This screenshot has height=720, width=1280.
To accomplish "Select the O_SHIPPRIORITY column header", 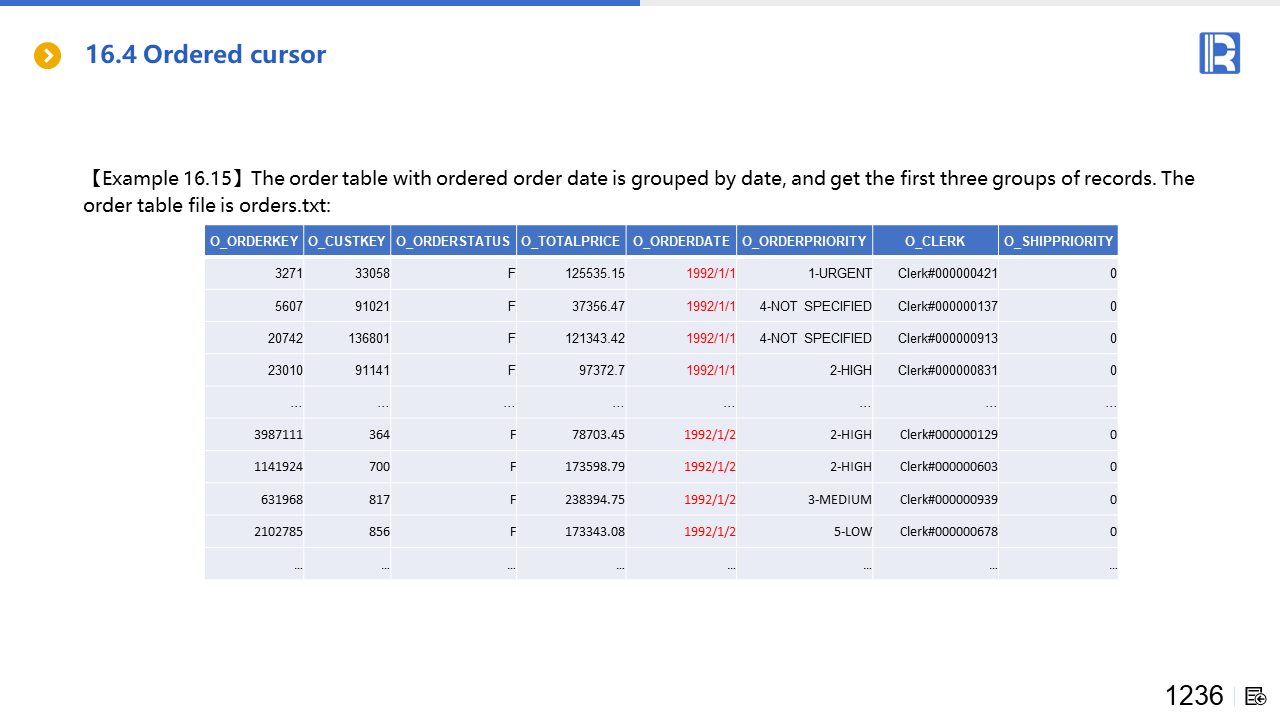I will point(1058,241).
